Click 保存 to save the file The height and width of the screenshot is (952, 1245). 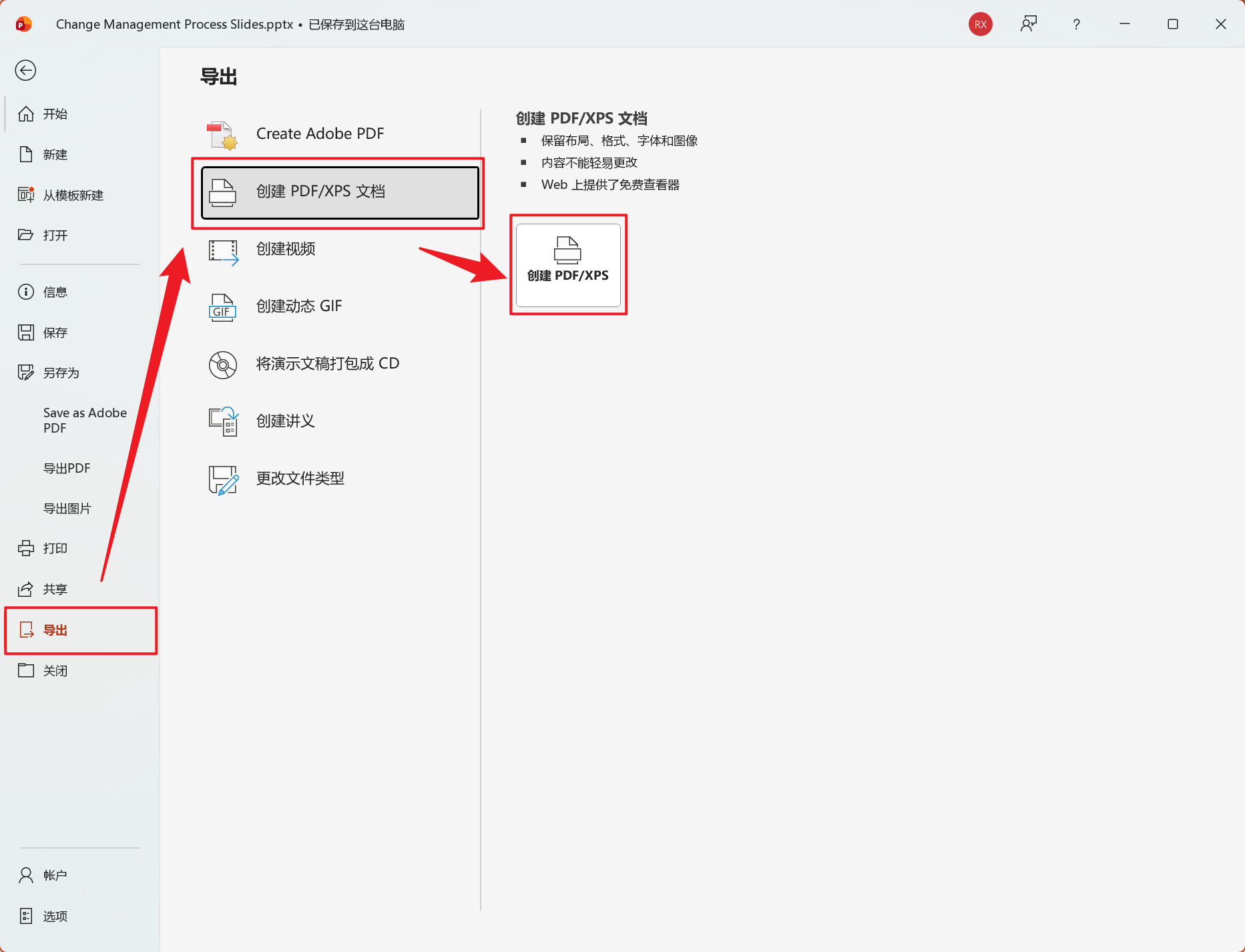tap(80, 332)
